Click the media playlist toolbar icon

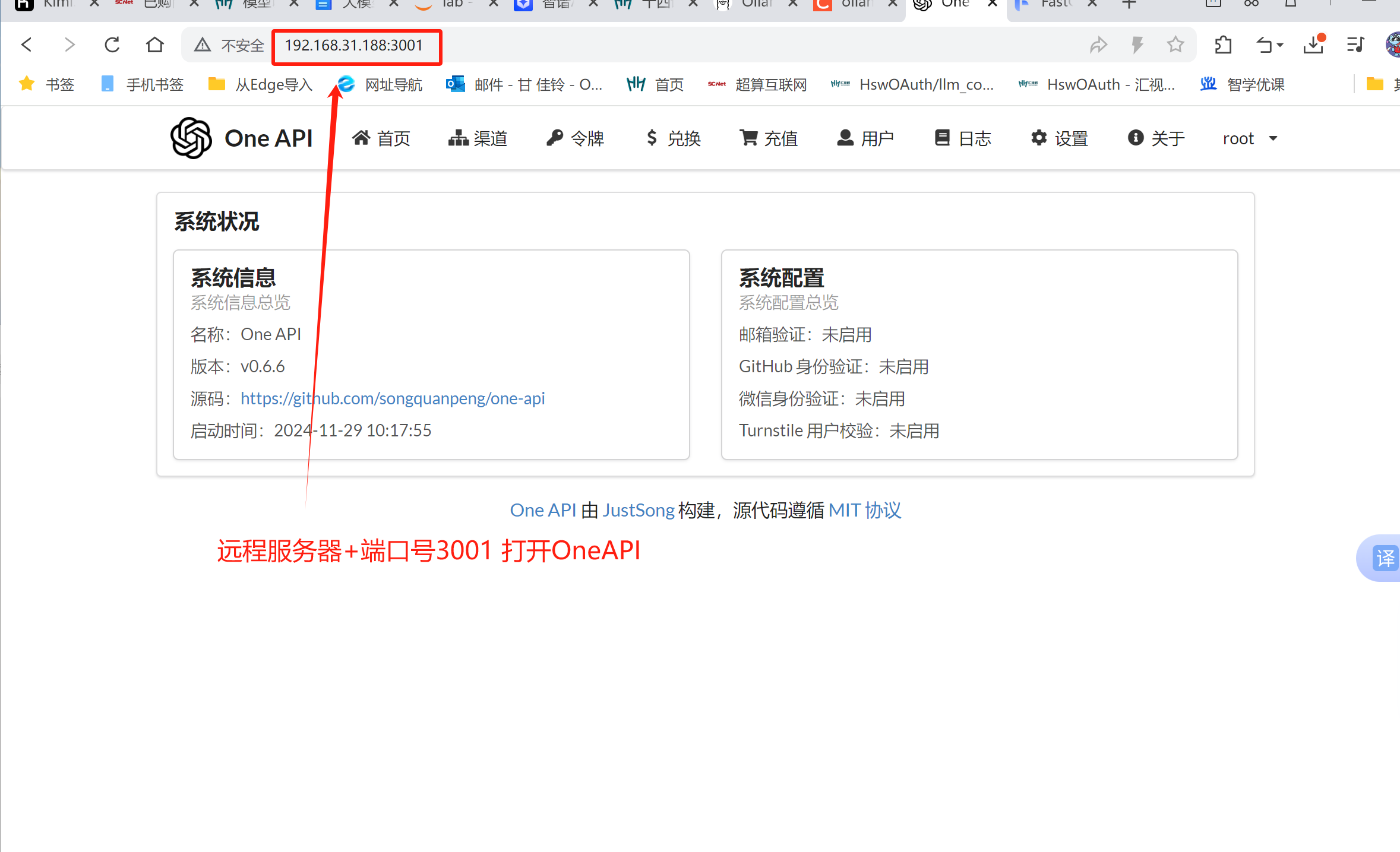tap(1355, 45)
